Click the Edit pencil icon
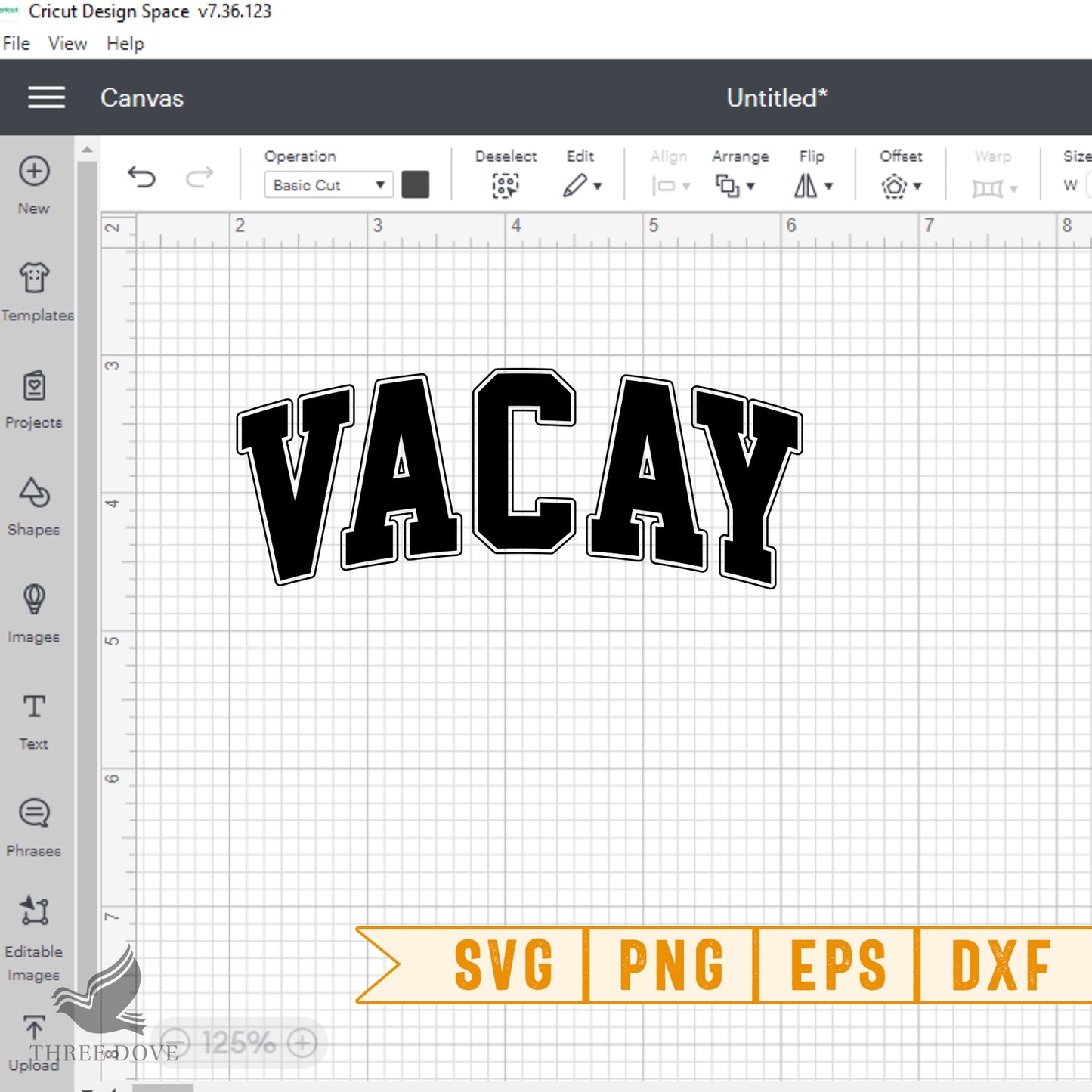The image size is (1092, 1092). click(575, 185)
